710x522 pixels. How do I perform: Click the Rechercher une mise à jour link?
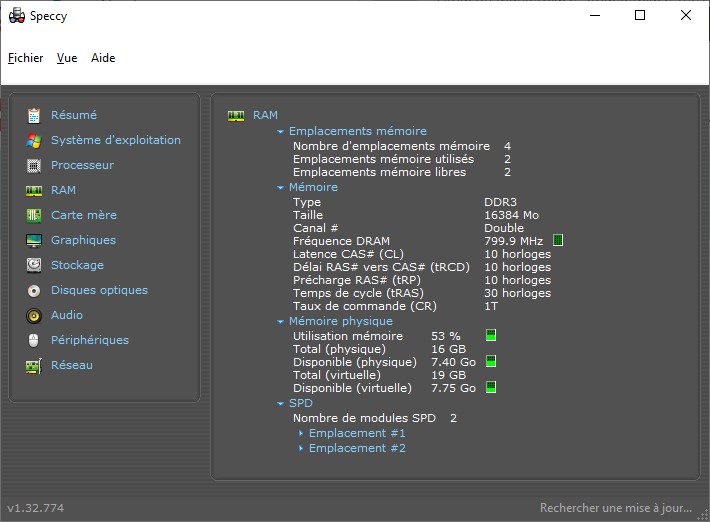pyautogui.click(x=615, y=508)
